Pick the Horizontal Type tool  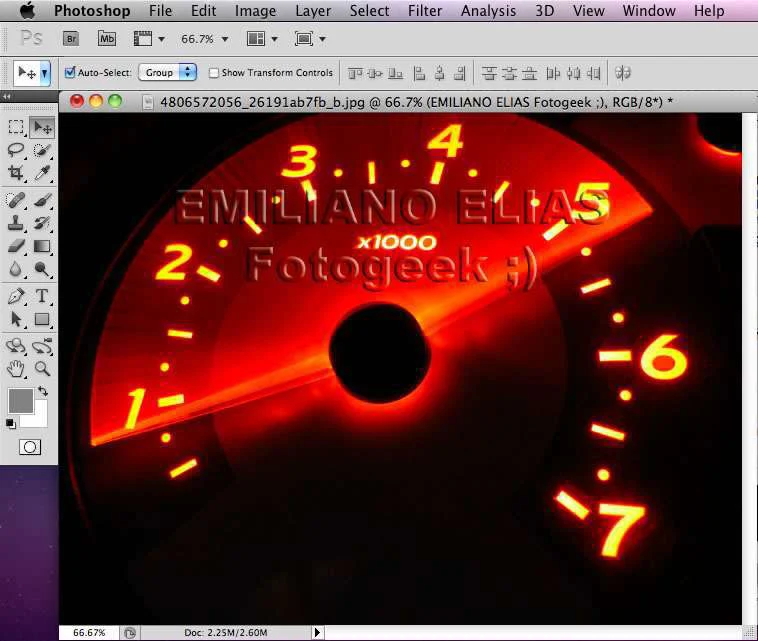pyautogui.click(x=42, y=295)
